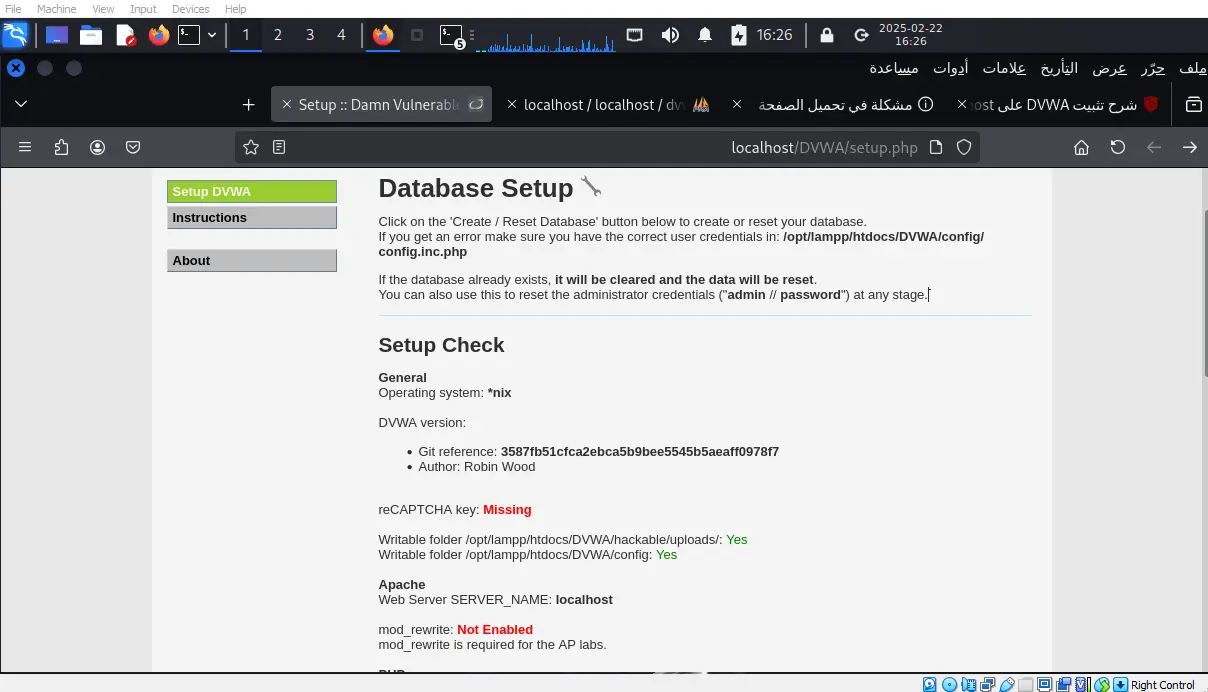The width and height of the screenshot is (1208, 692).
Task: Open the Setup DVWA sidebar item
Action: [252, 192]
